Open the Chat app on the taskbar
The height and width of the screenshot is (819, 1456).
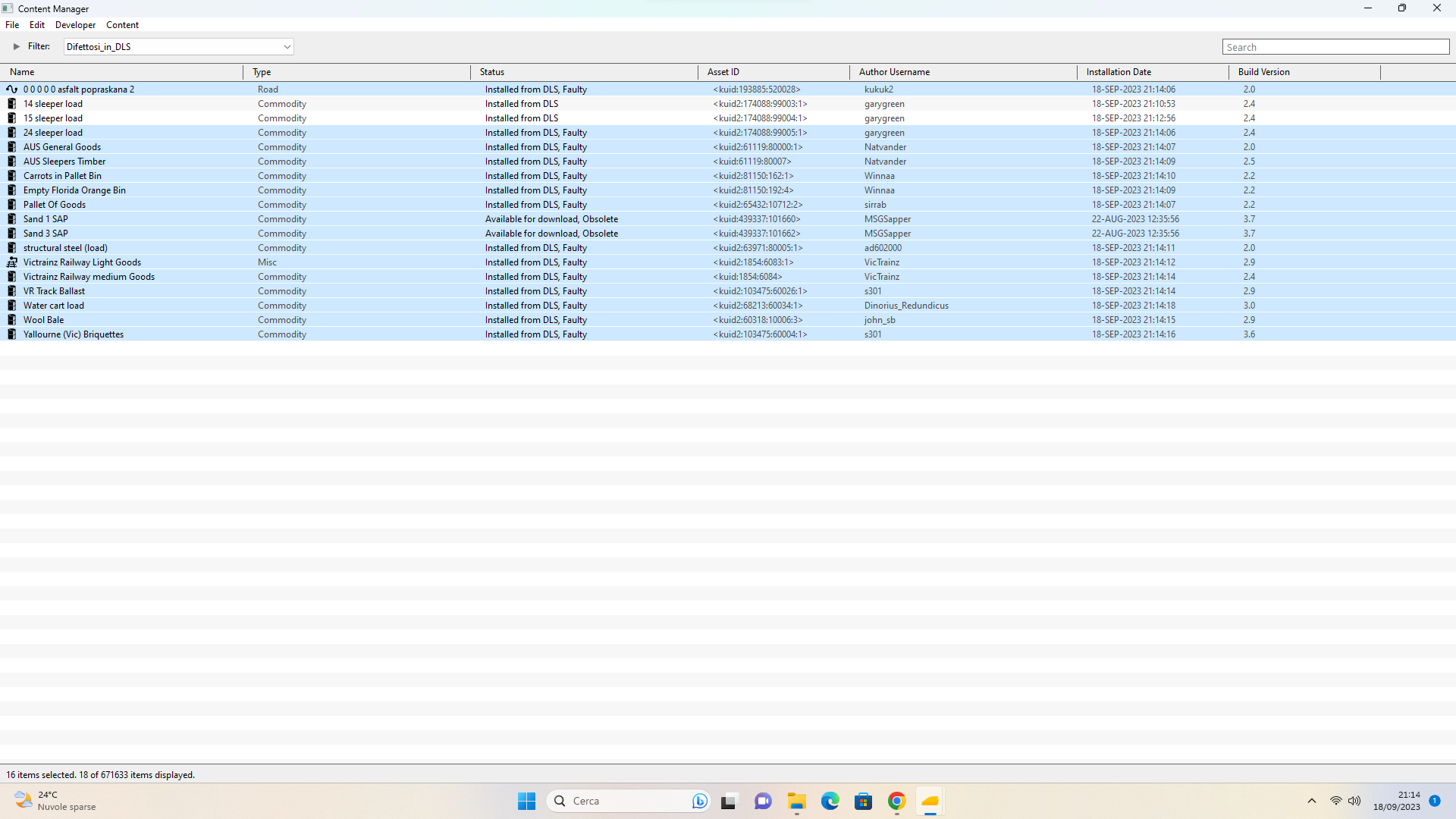(763, 801)
